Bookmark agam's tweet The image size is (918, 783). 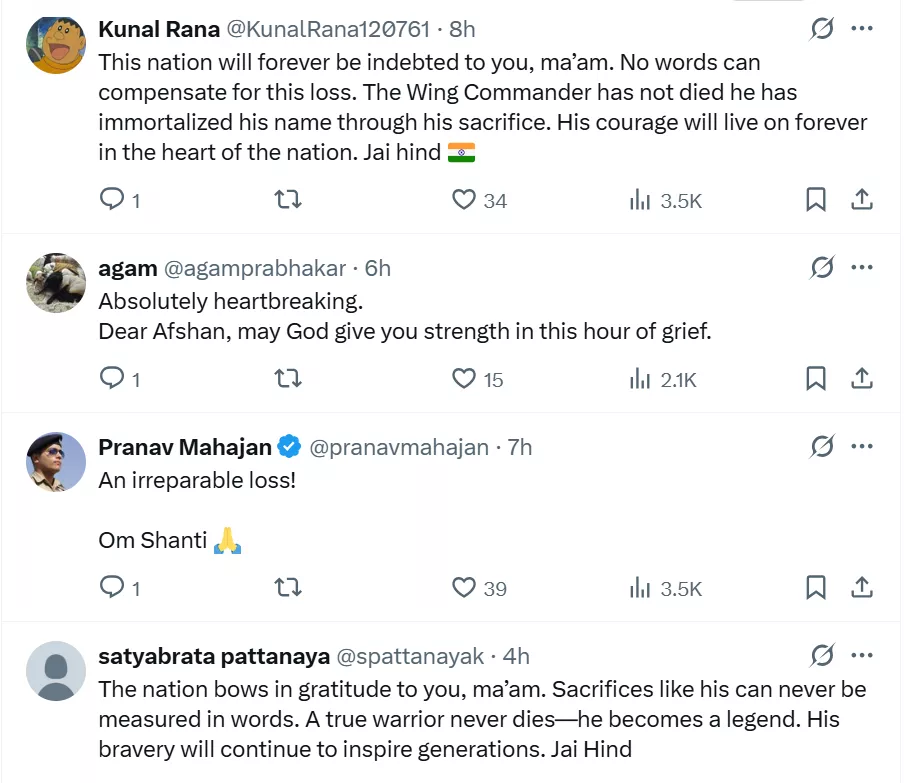click(816, 378)
